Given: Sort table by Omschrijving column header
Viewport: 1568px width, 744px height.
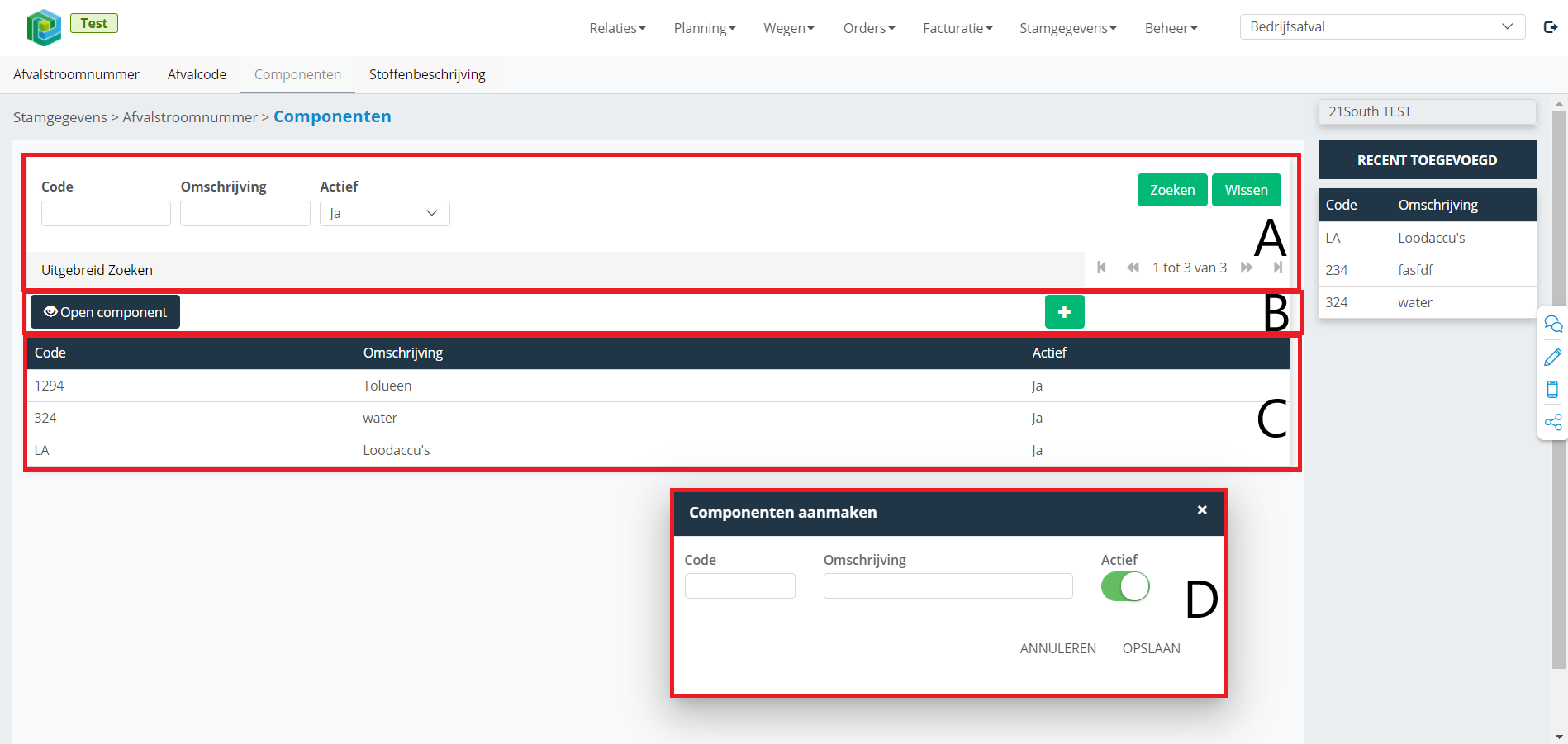Looking at the screenshot, I should [x=403, y=353].
